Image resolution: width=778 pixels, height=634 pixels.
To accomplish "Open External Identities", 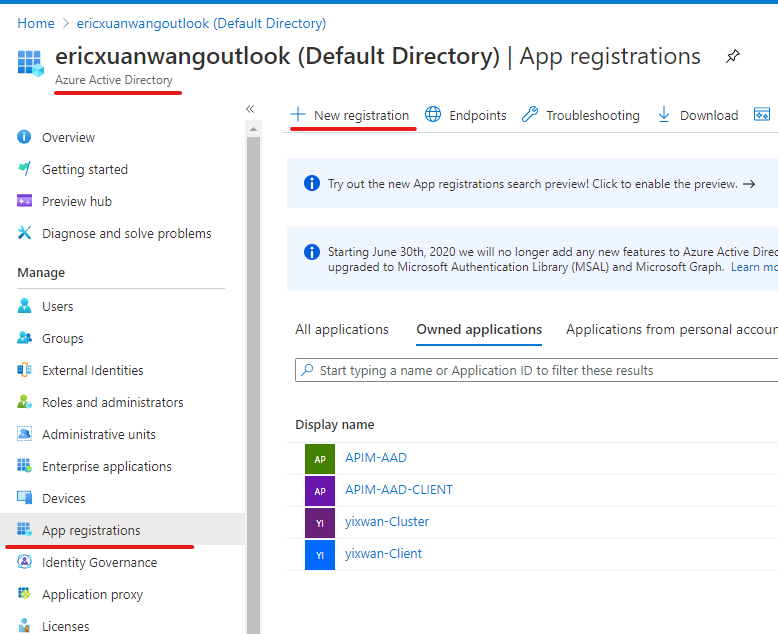I will (93, 371).
